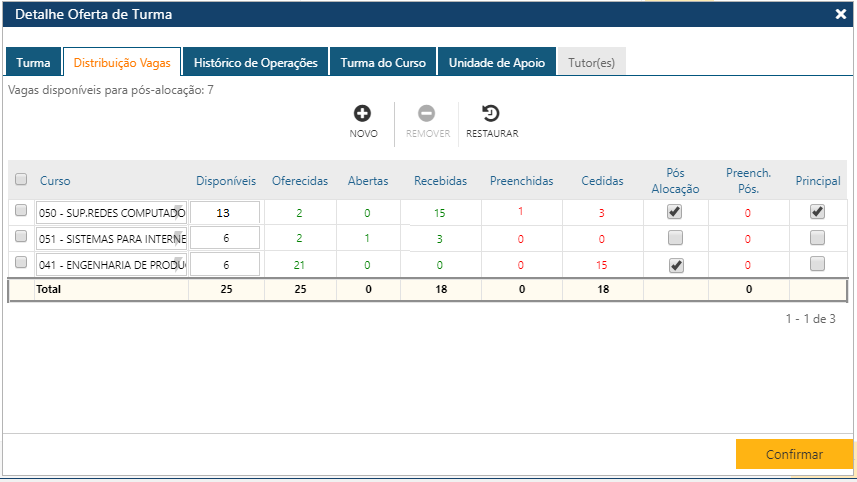857x482 pixels.
Task: Close the Detalhe Oferta de Turma dialog
Action: pos(840,14)
